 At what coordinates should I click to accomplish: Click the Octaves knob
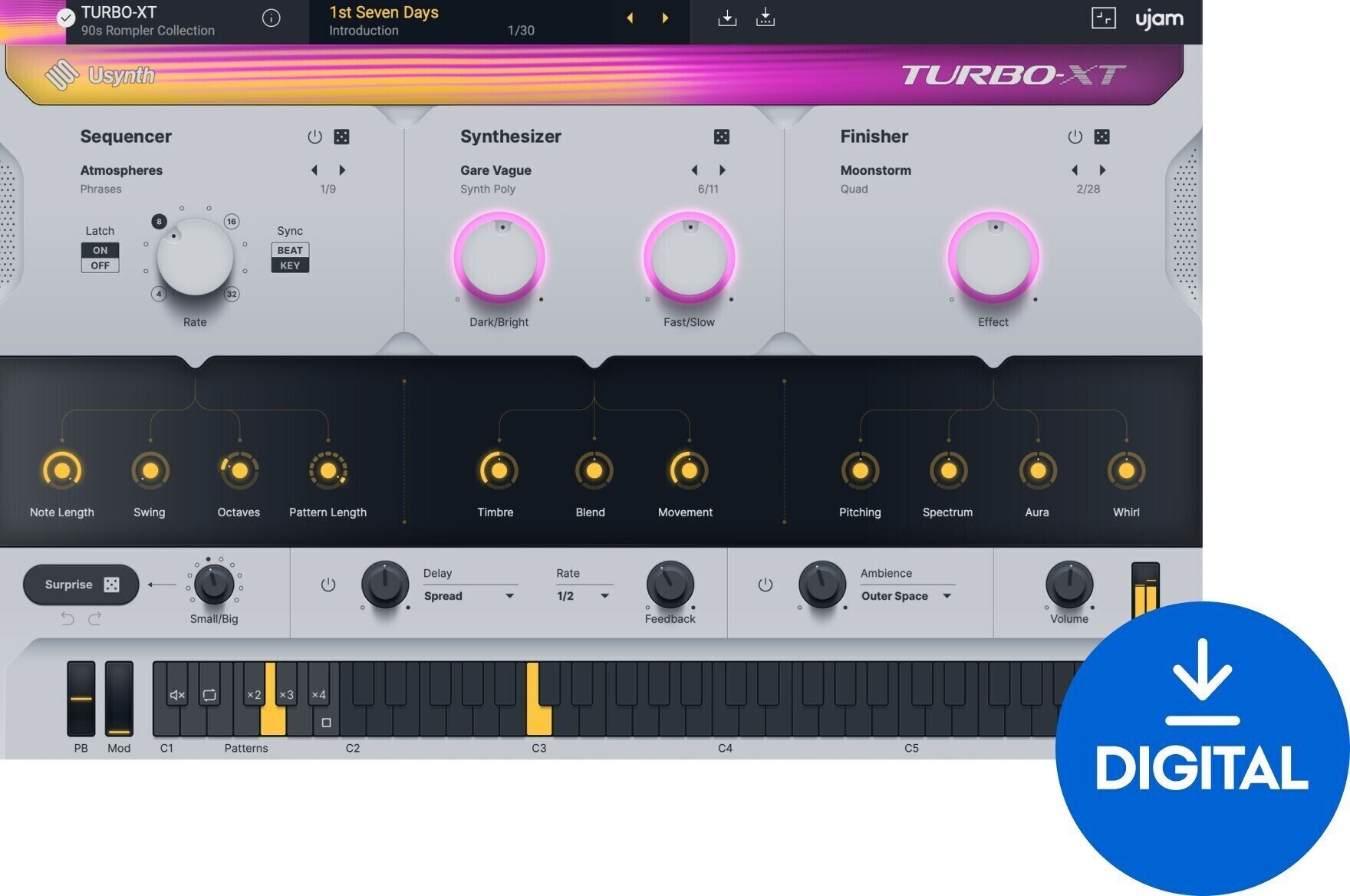(x=239, y=470)
